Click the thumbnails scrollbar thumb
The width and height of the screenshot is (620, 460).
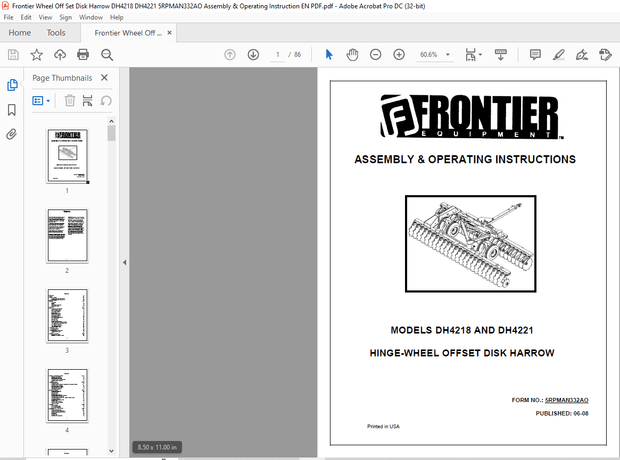point(112,133)
